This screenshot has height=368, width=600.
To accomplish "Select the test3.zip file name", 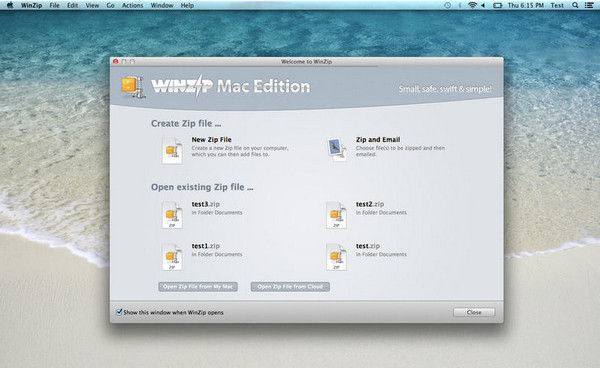I will (206, 204).
